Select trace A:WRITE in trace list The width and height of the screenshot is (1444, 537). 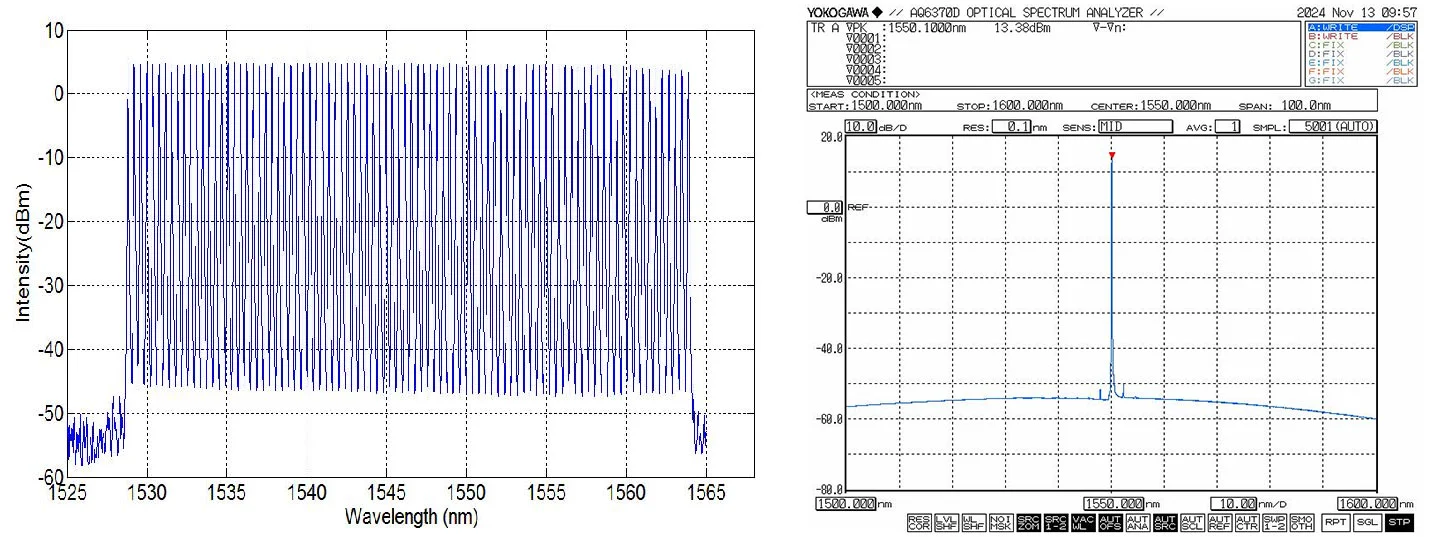click(1361, 27)
